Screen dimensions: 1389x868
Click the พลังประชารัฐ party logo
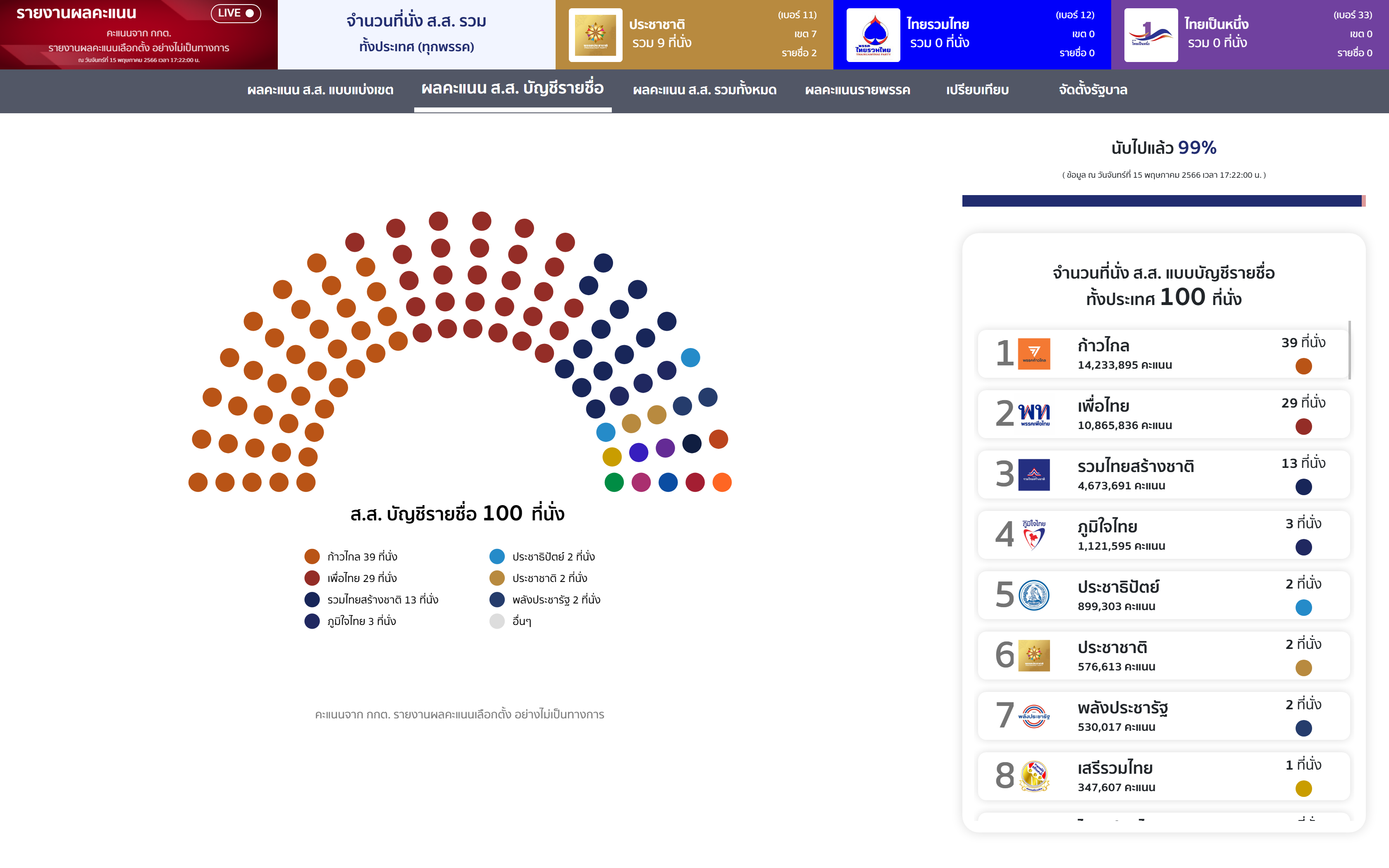tap(1034, 716)
